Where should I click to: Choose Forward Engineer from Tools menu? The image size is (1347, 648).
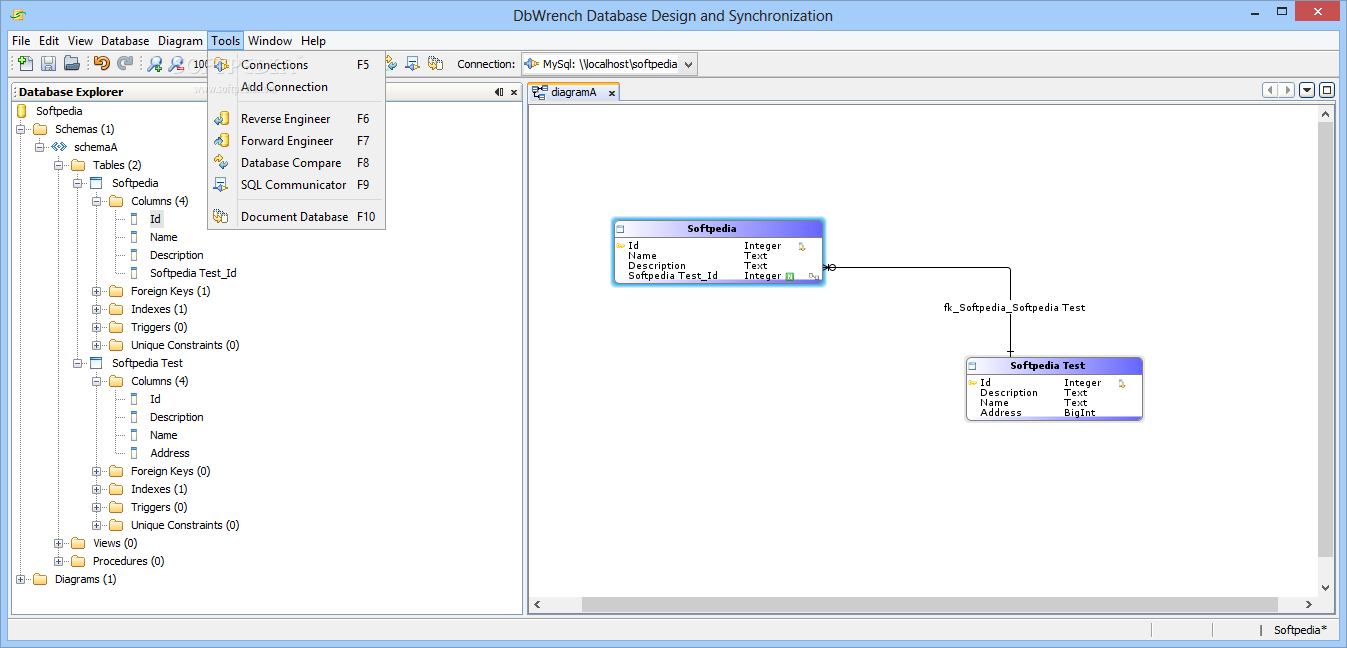[296, 141]
